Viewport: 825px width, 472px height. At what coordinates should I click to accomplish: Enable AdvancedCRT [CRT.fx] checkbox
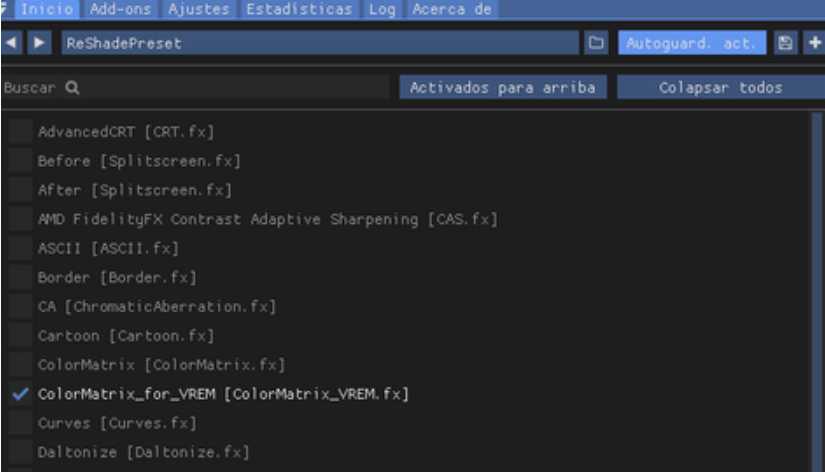tap(20, 132)
